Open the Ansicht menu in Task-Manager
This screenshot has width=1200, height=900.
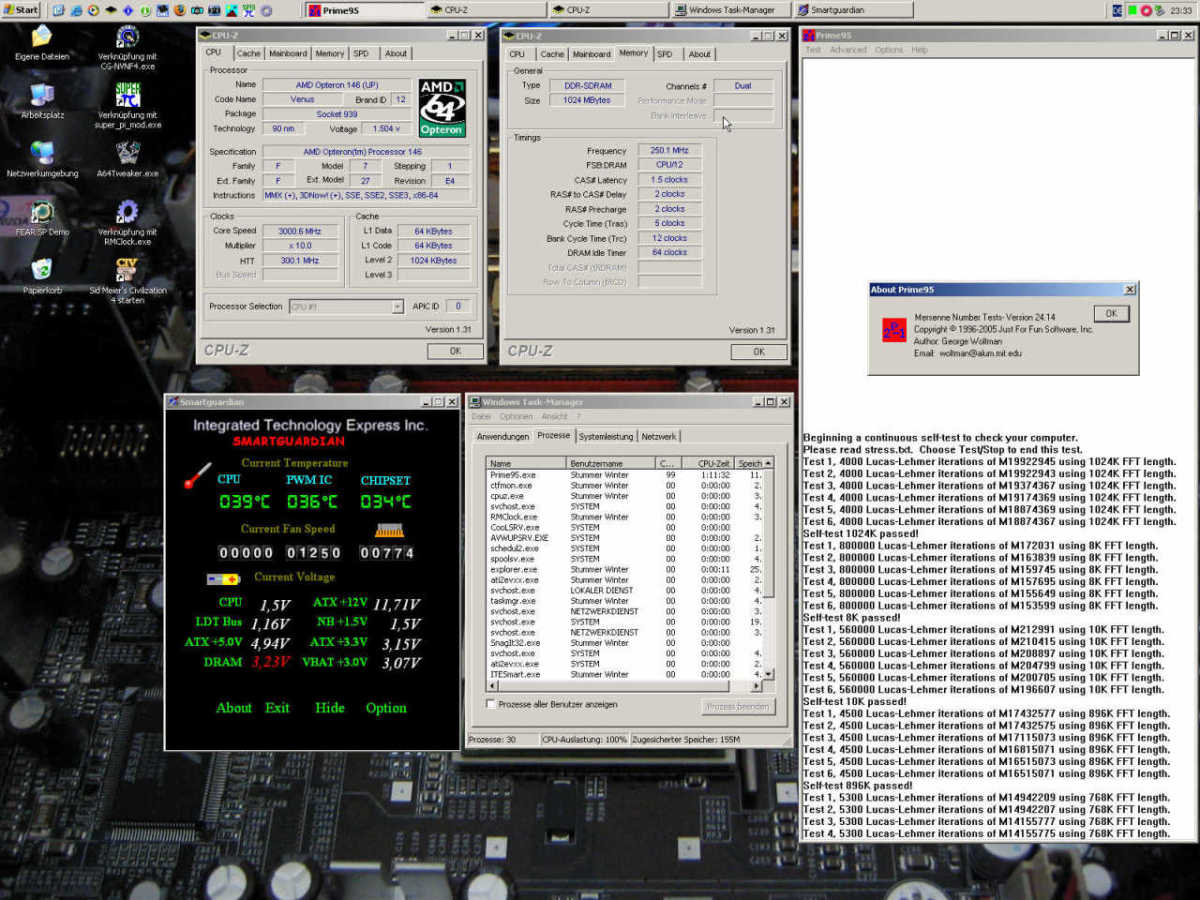554,416
